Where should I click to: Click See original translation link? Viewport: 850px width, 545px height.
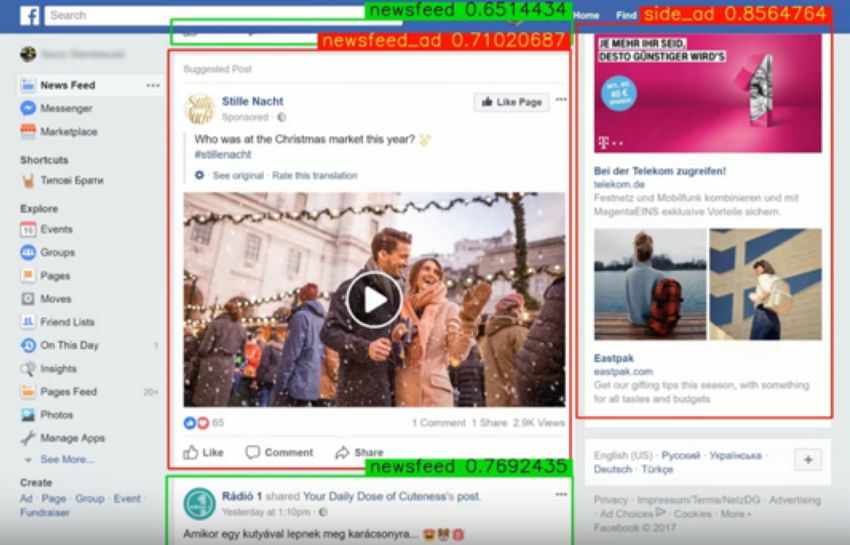(x=237, y=176)
